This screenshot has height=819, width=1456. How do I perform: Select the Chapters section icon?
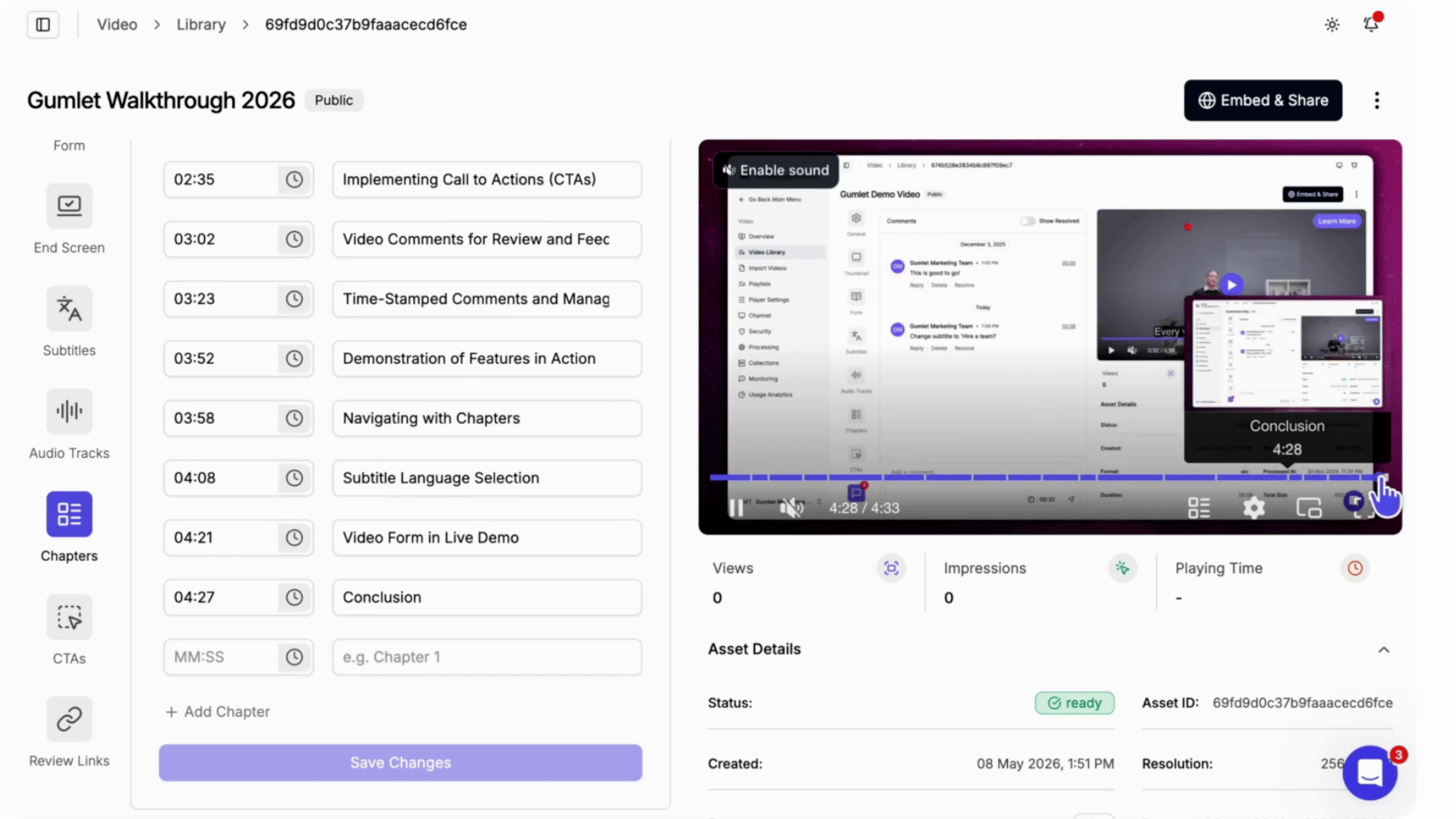pos(69,514)
